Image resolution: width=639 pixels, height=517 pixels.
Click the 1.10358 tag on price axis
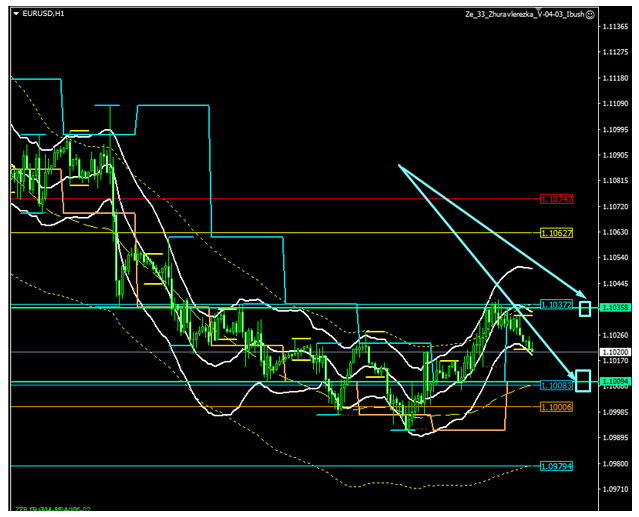(x=615, y=308)
